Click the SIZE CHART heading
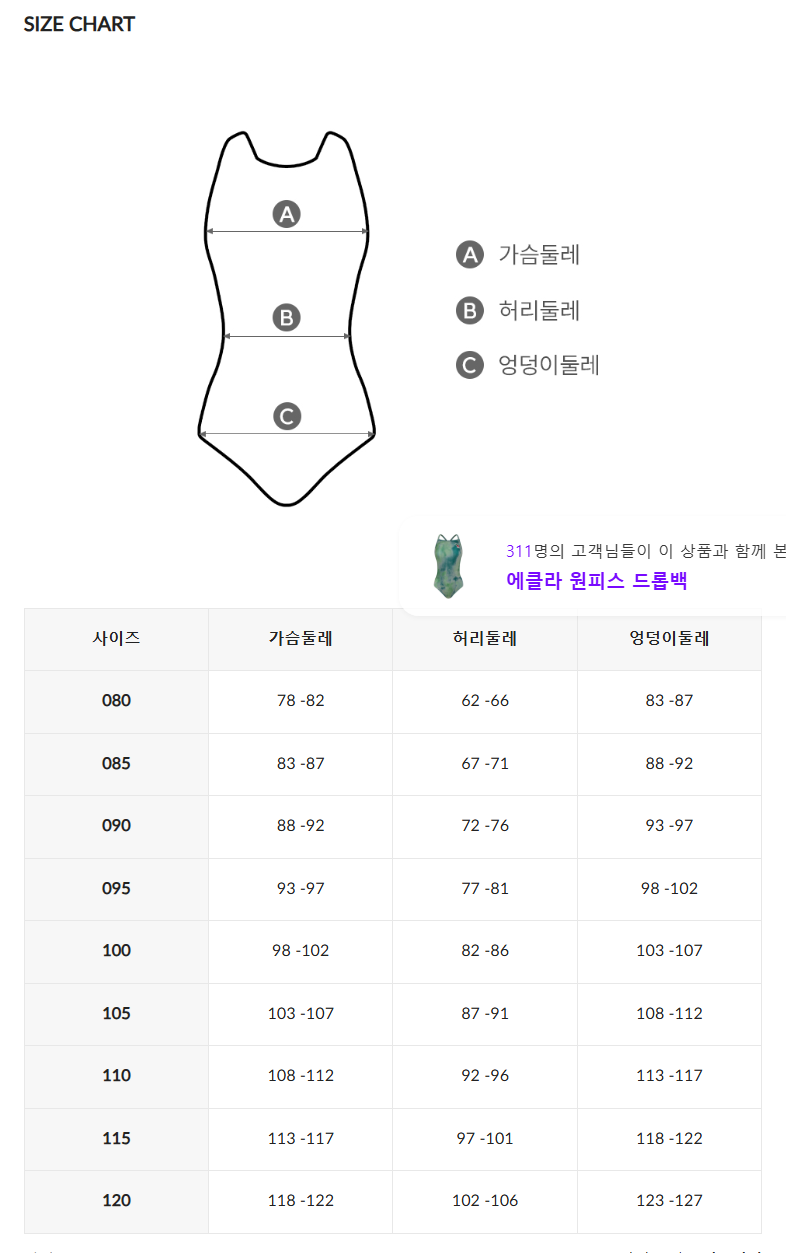The width and height of the screenshot is (786, 1253). coord(79,24)
